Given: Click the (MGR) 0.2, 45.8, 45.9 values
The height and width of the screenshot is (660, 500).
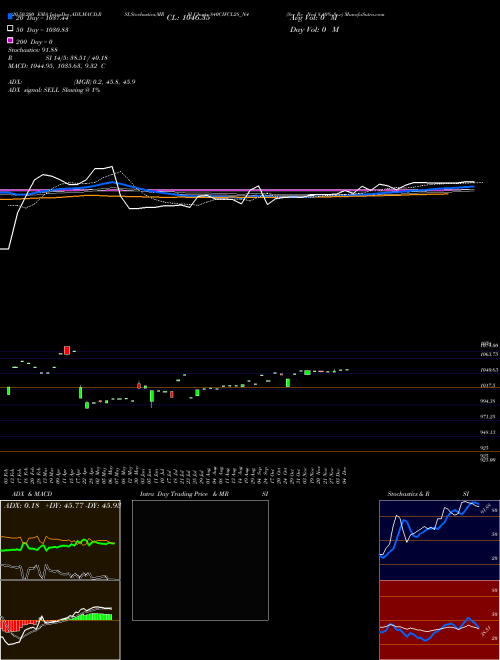Looking at the screenshot, I should coord(104,82).
